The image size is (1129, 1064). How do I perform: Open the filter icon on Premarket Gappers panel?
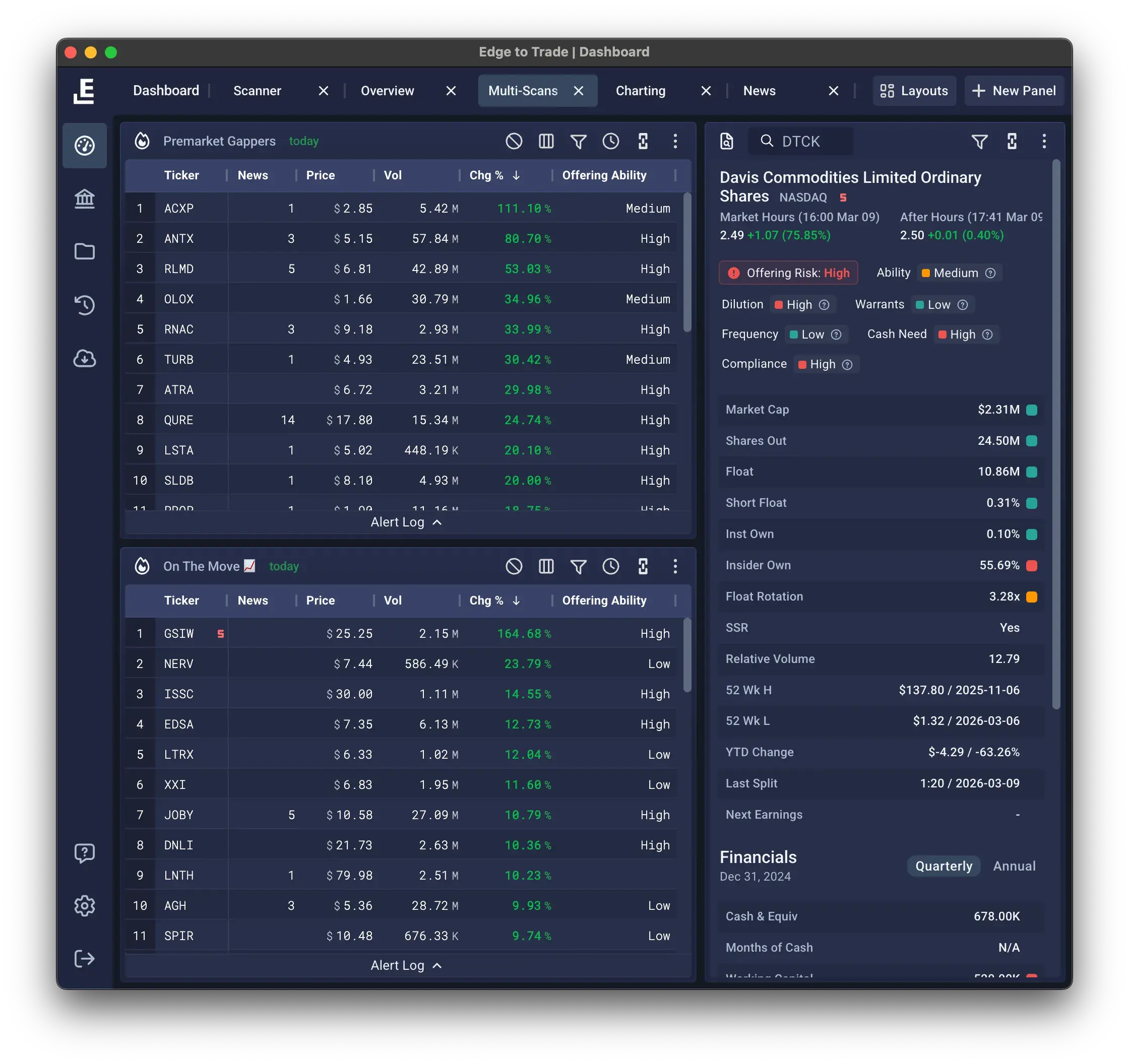click(579, 141)
